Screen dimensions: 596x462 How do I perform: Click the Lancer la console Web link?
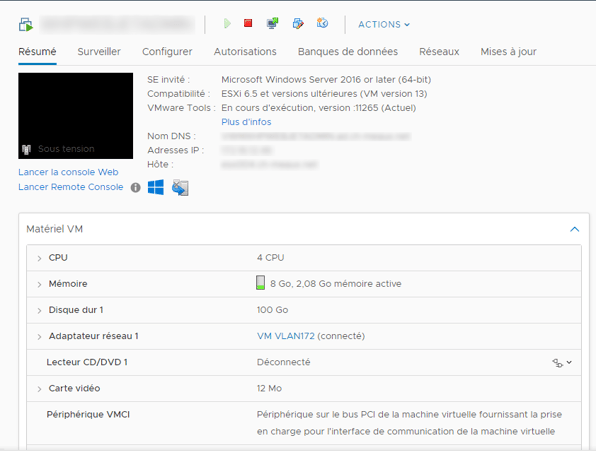(68, 172)
